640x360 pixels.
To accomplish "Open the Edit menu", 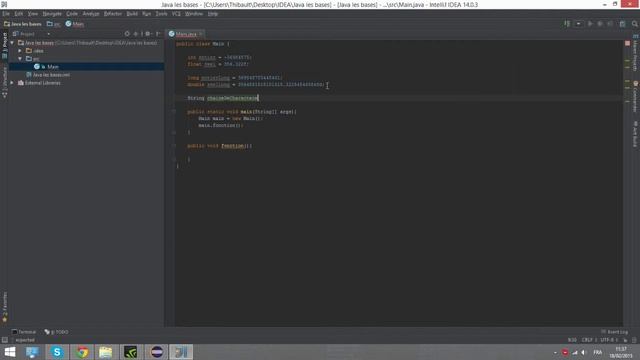I will pos(19,14).
